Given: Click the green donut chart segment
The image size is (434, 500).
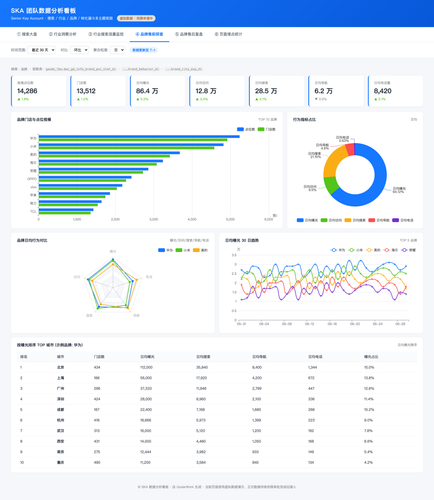Looking at the screenshot, I should point(331,185).
